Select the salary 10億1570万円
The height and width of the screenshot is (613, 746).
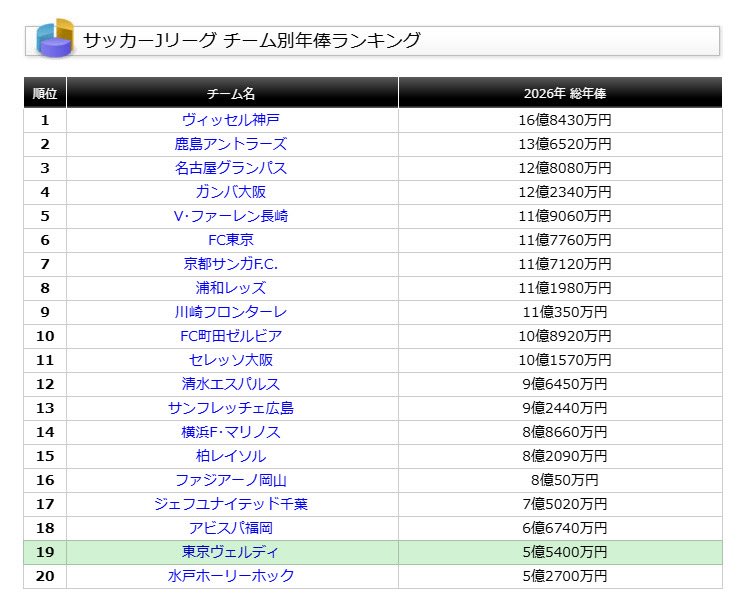[565, 360]
